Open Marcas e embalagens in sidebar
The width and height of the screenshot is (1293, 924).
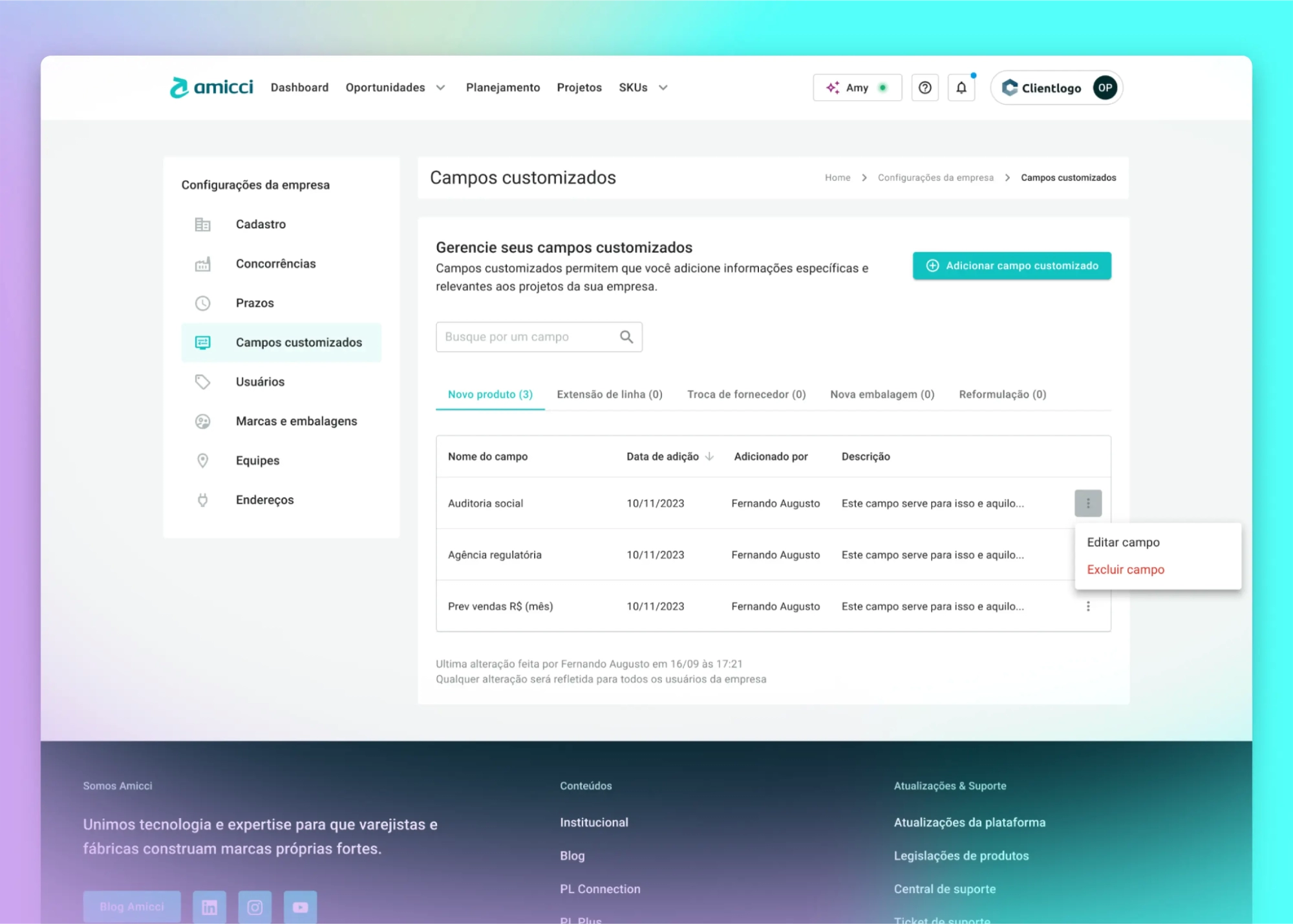tap(296, 422)
